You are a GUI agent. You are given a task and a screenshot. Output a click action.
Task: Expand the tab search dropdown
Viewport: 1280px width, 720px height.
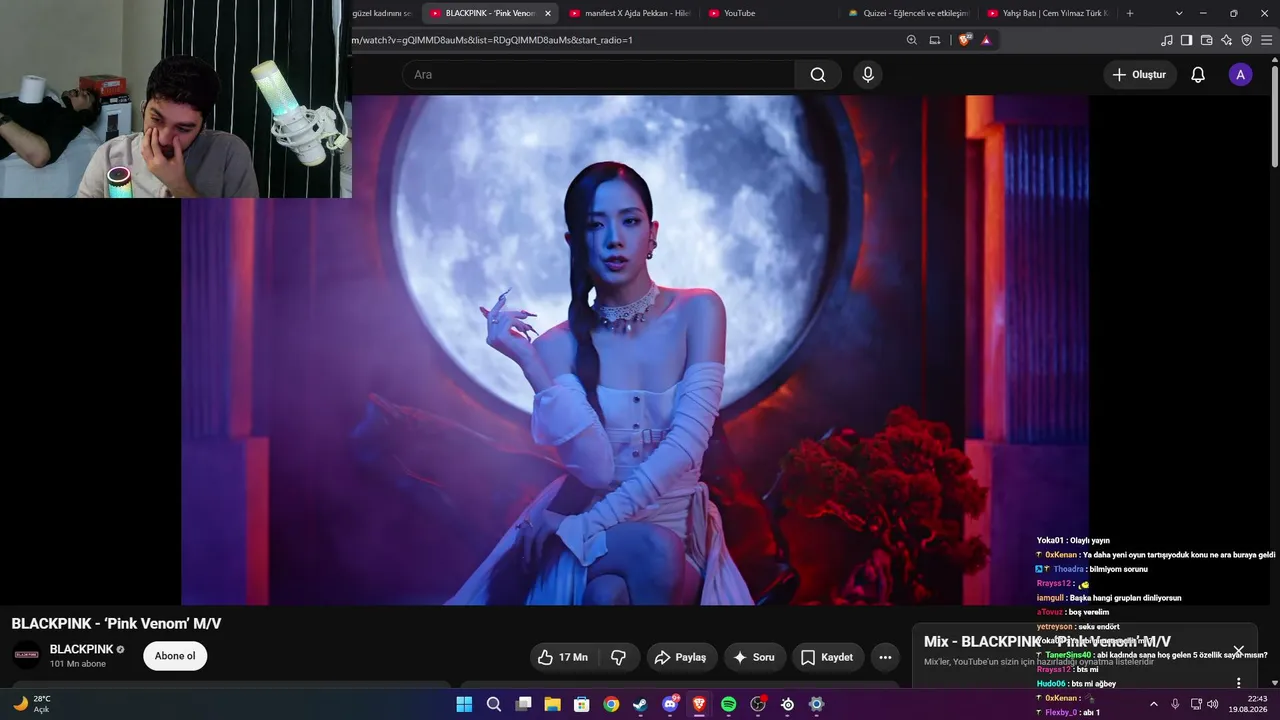tap(1179, 13)
